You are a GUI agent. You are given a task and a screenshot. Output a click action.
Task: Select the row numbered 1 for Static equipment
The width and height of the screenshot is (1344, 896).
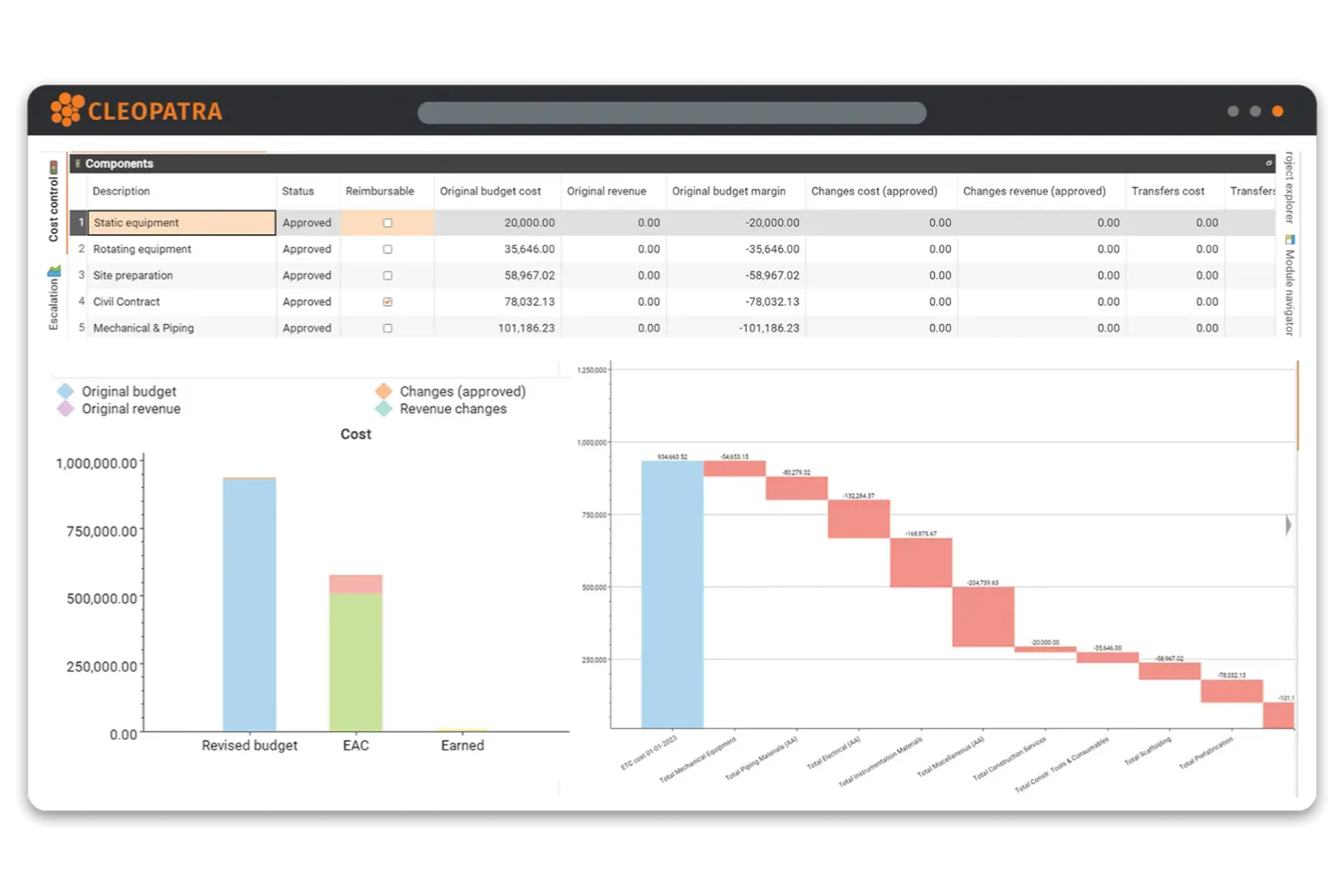point(81,222)
